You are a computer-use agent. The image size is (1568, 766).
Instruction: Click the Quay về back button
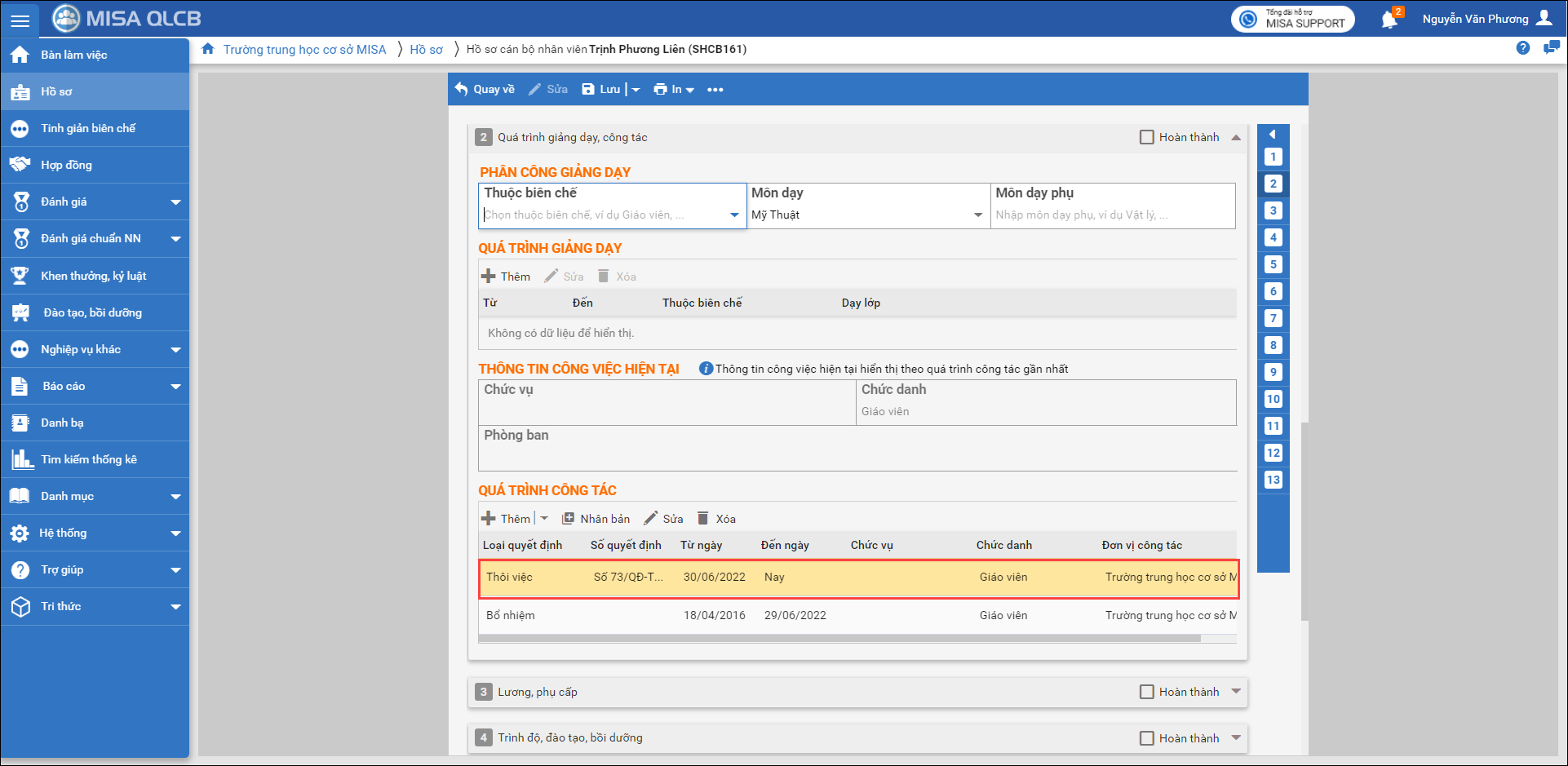pos(485,90)
